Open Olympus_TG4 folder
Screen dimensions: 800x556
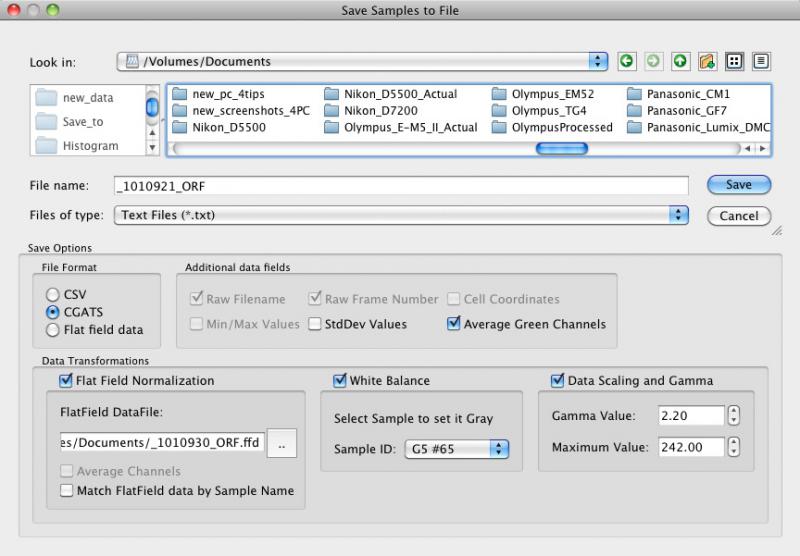pyautogui.click(x=539, y=111)
